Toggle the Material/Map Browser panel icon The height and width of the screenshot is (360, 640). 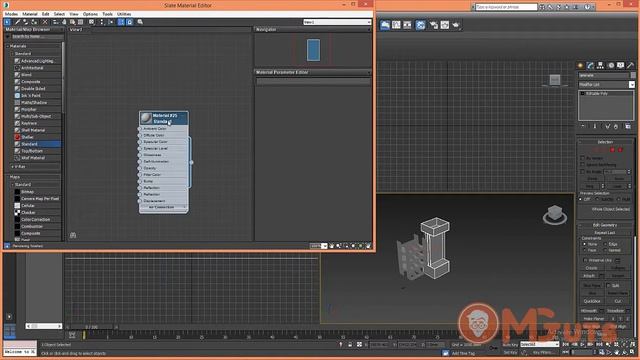121,22
